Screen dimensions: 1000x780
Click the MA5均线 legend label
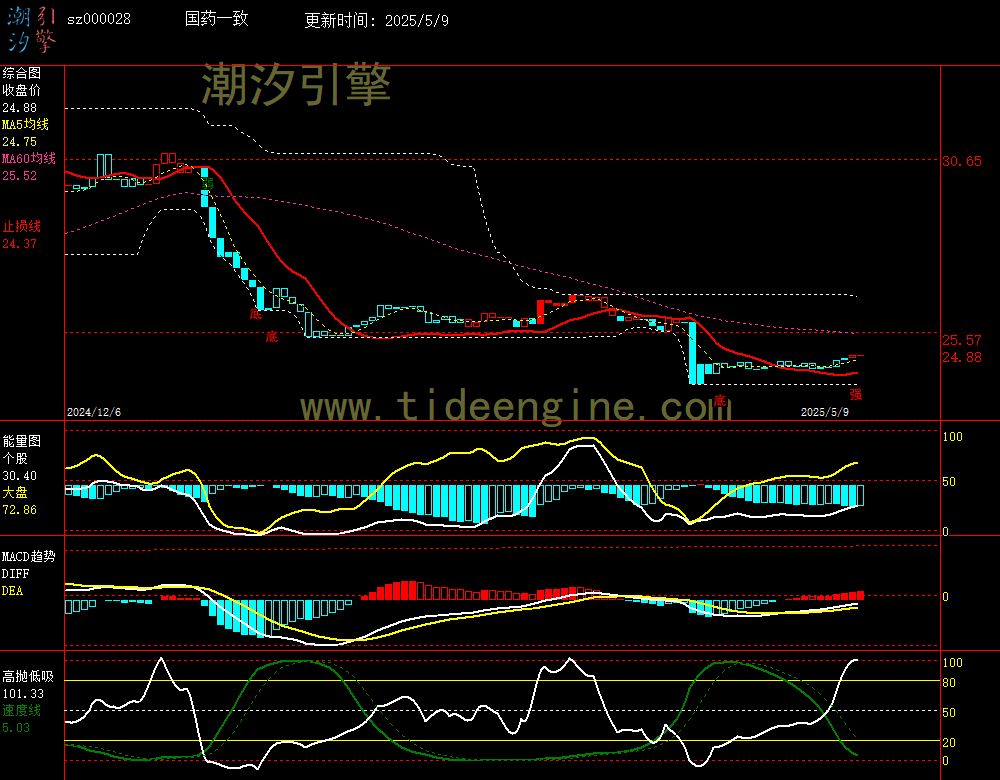coord(26,124)
